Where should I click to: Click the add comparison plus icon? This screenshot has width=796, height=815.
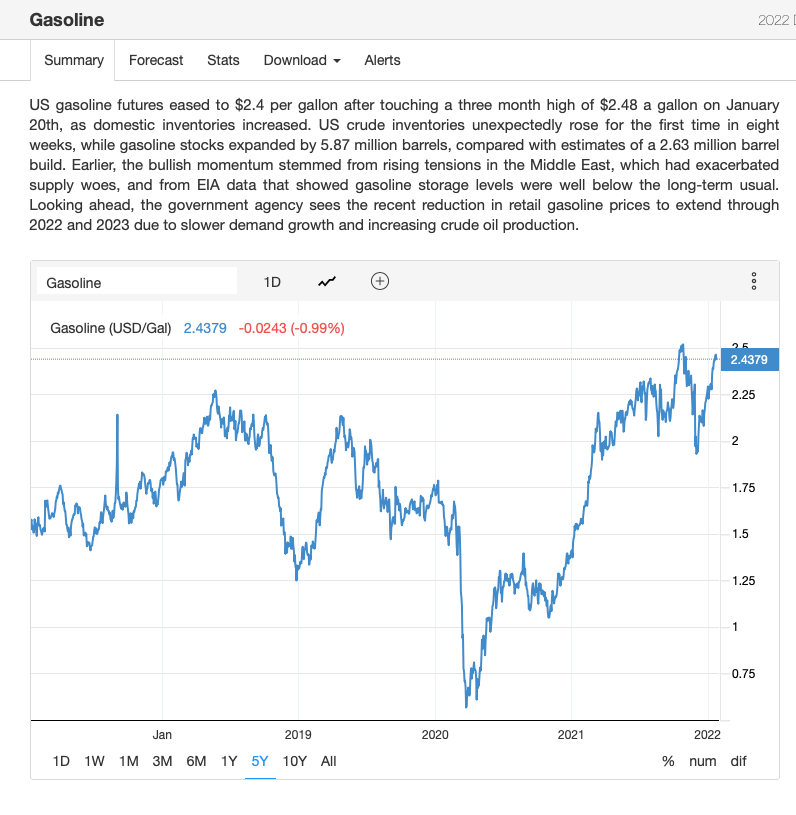(x=380, y=281)
